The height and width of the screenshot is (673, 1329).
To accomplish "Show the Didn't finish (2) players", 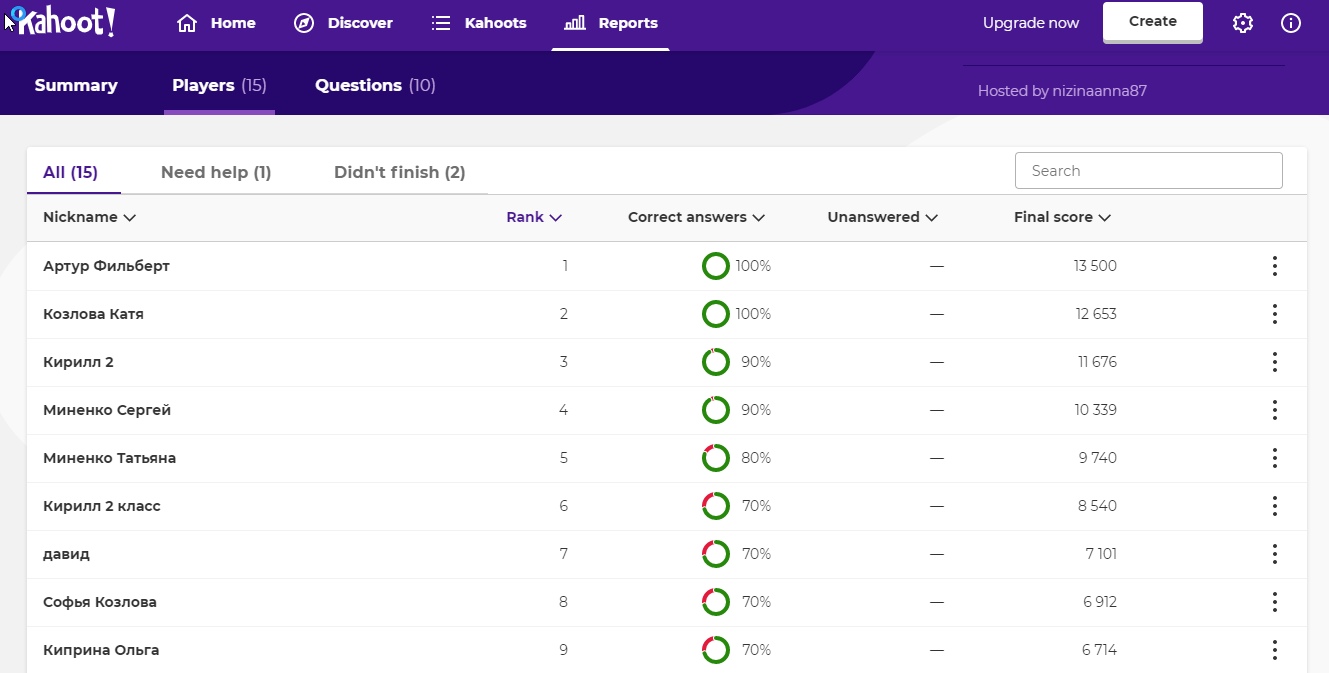I will coord(399,172).
